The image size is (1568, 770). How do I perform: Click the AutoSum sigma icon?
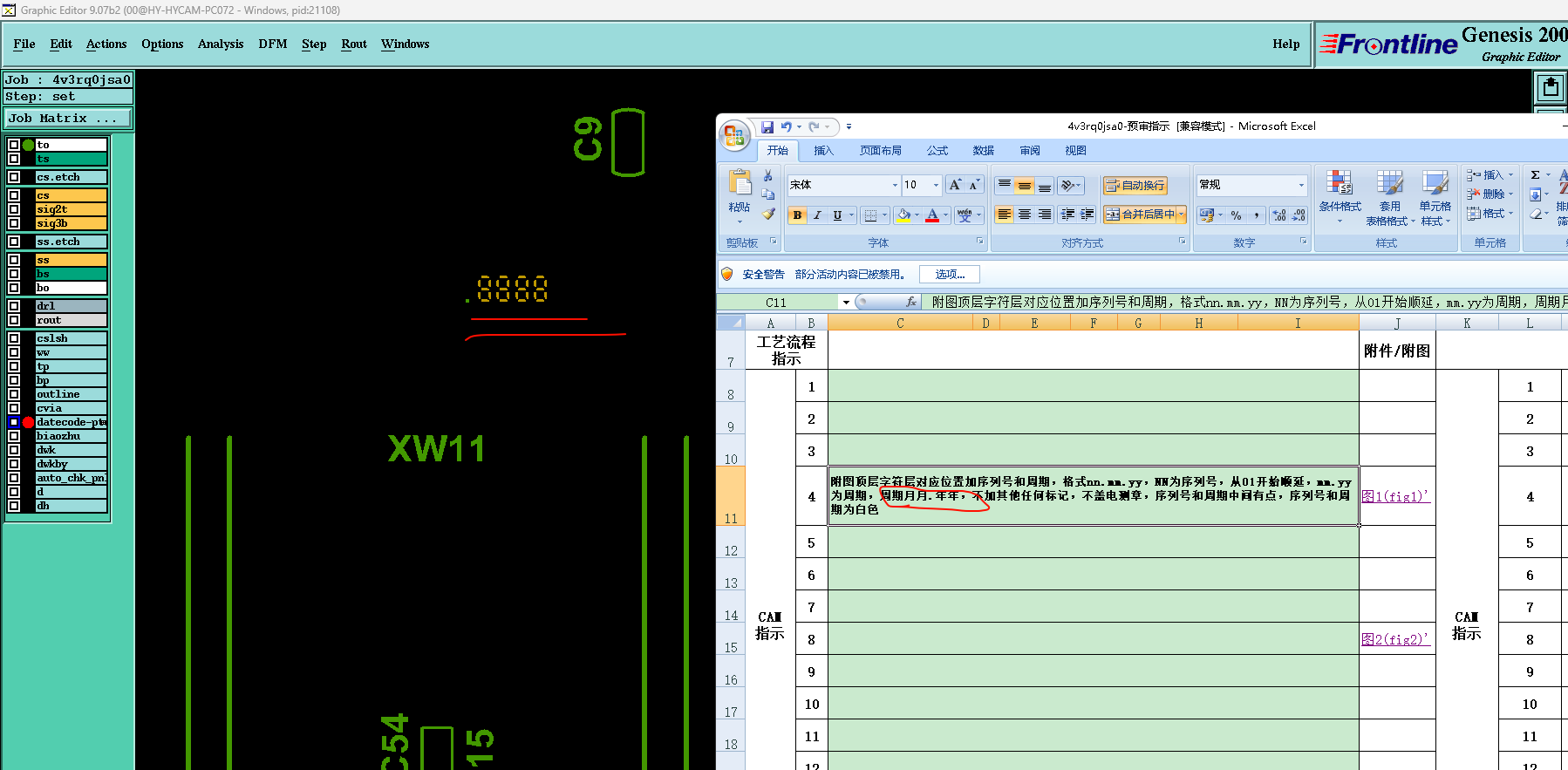1536,175
